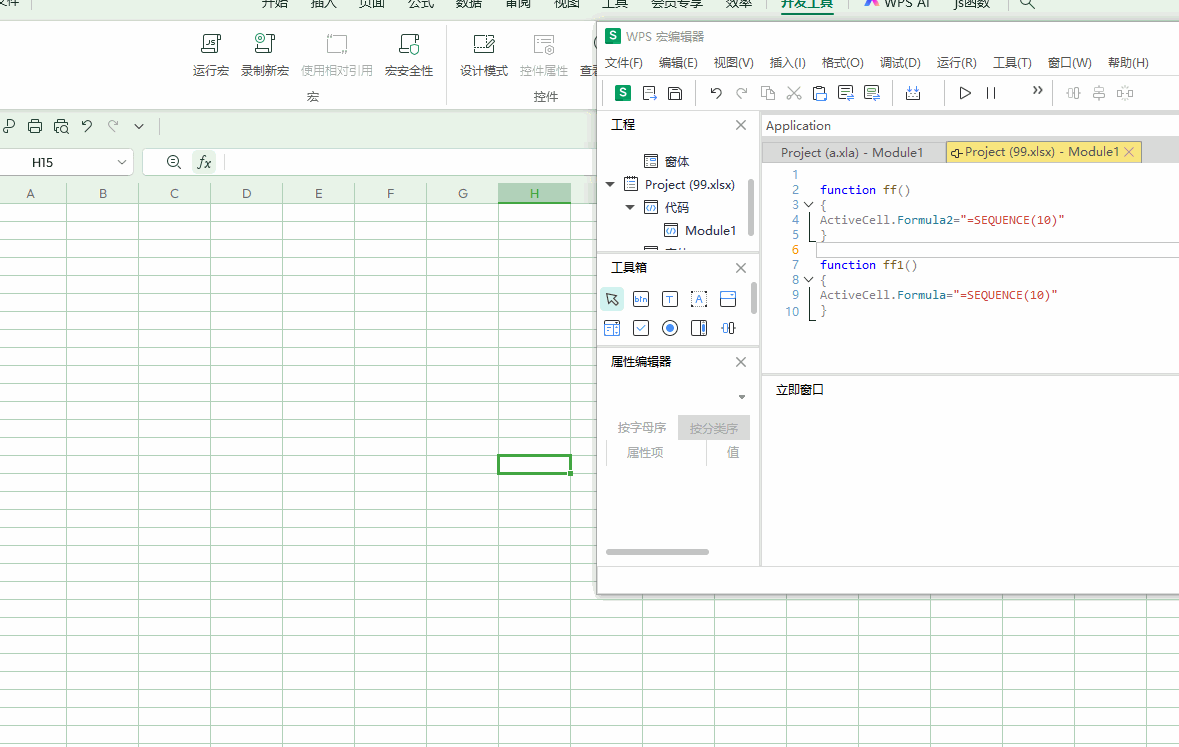Toggle 设计模式 design mode
The height and width of the screenshot is (747, 1179).
(x=484, y=55)
